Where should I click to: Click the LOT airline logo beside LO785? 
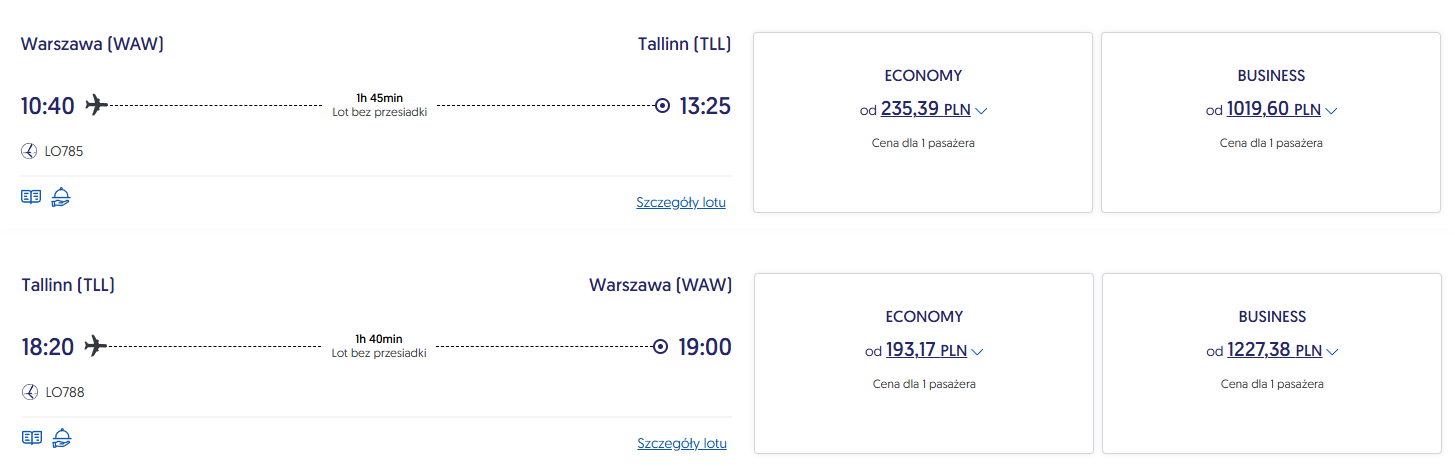pos(29,152)
